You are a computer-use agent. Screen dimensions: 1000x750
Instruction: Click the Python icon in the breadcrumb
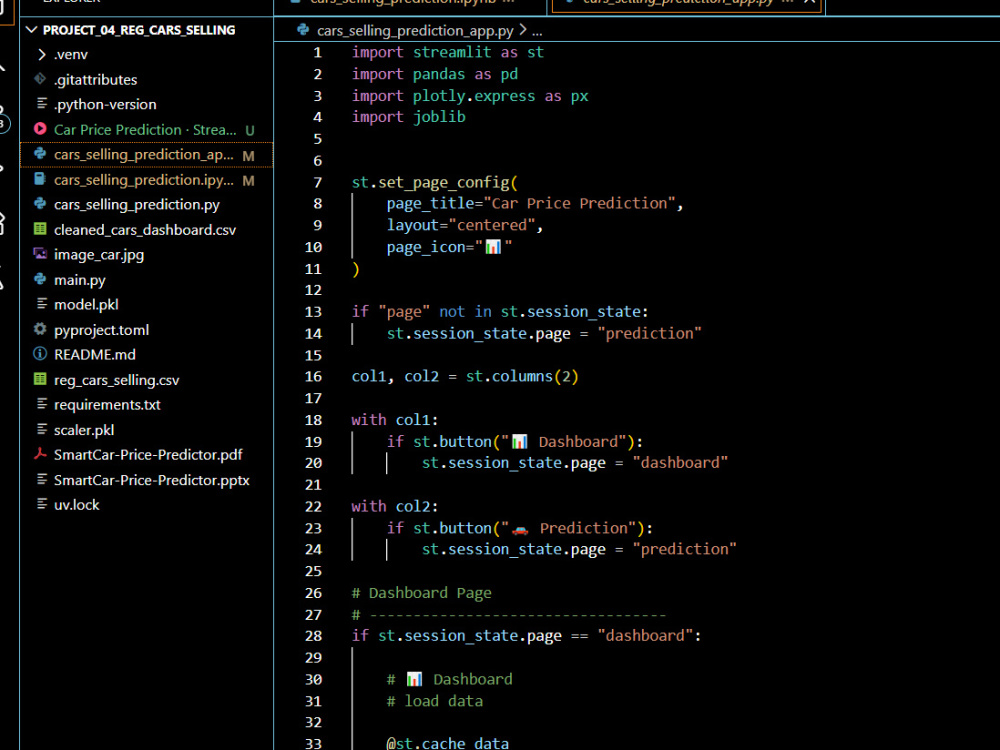click(x=304, y=30)
